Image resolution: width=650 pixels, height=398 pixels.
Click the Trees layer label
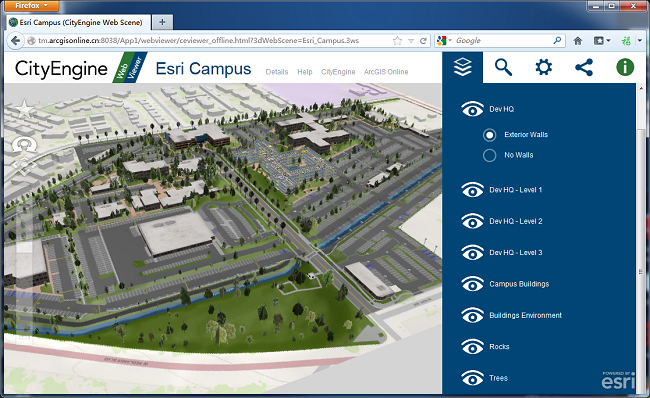[x=498, y=378]
